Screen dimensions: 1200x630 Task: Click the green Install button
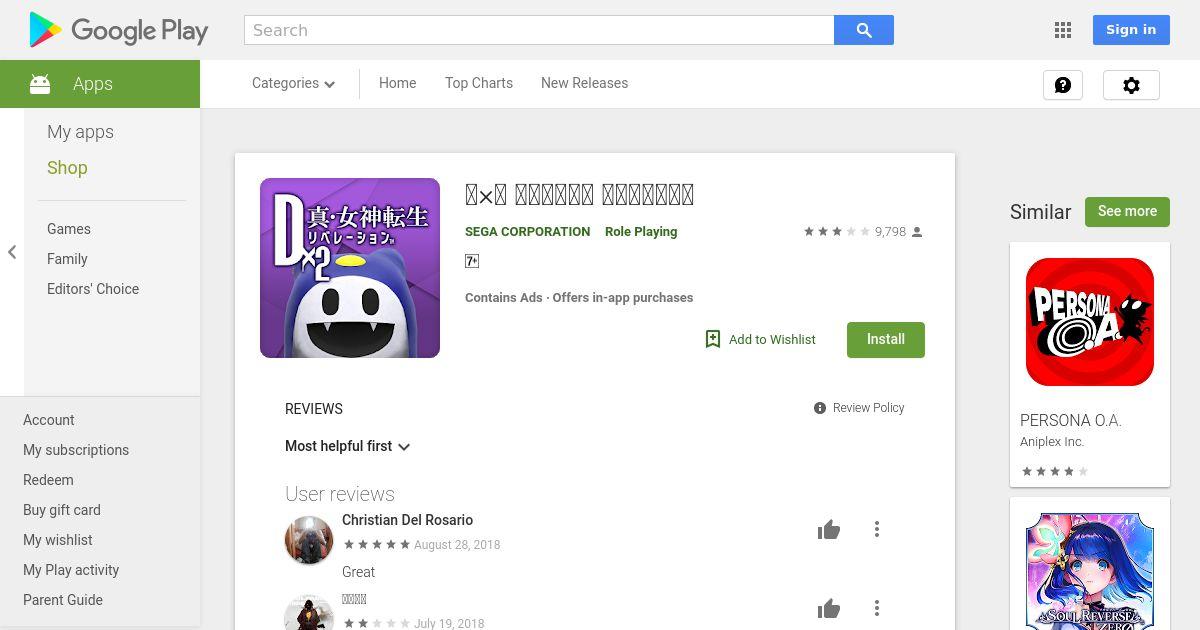886,339
